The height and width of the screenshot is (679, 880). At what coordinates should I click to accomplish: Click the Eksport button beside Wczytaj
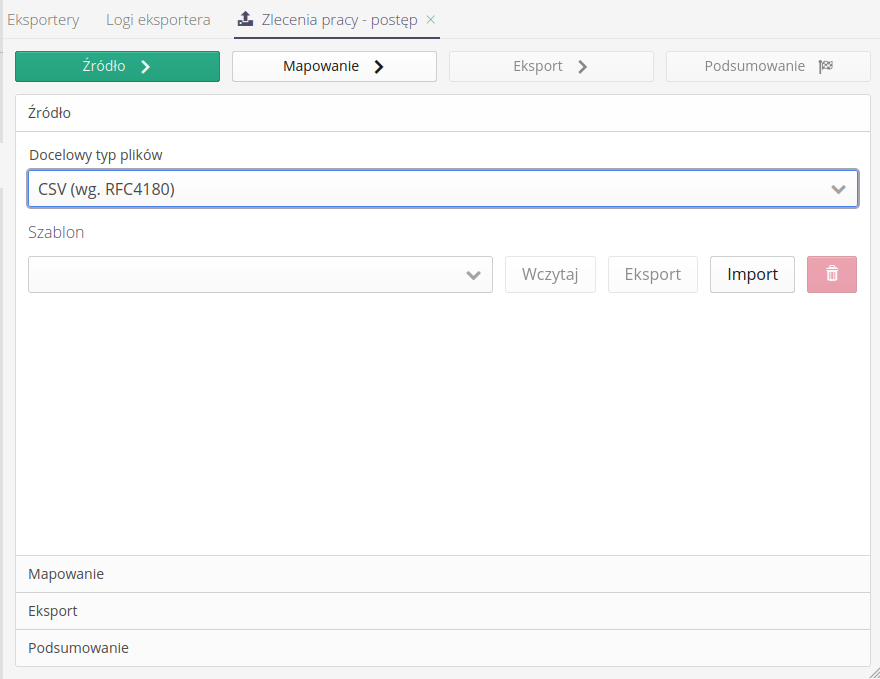coord(652,274)
